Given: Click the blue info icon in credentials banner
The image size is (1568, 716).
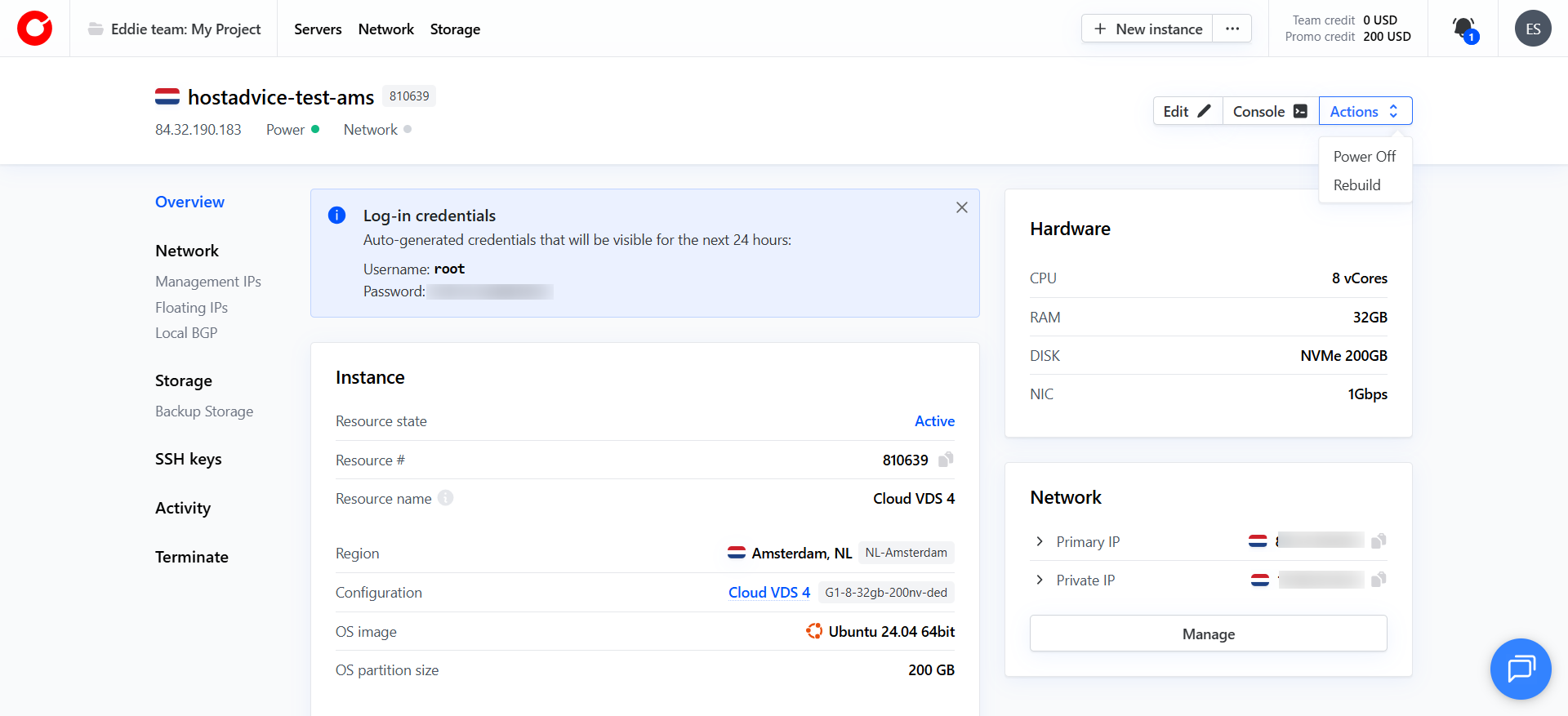Looking at the screenshot, I should (x=336, y=215).
